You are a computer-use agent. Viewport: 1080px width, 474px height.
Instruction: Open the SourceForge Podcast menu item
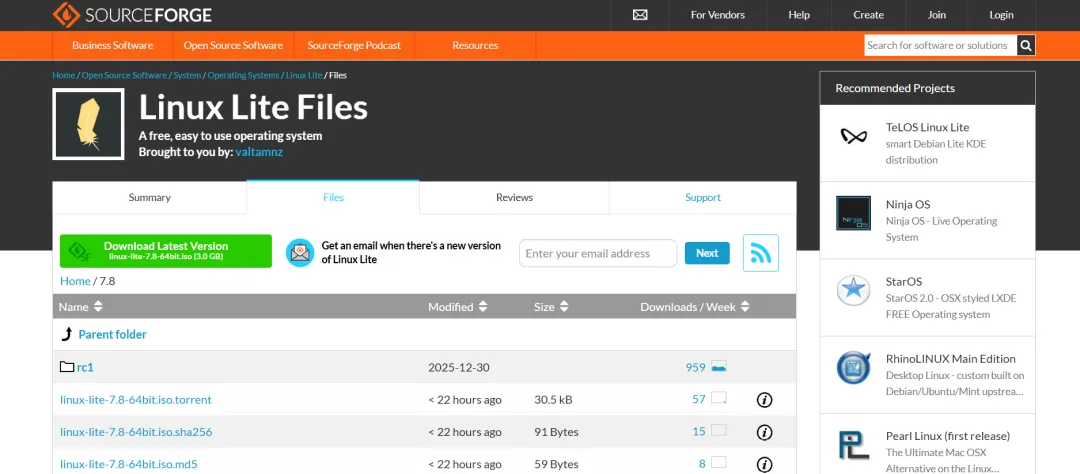(354, 45)
